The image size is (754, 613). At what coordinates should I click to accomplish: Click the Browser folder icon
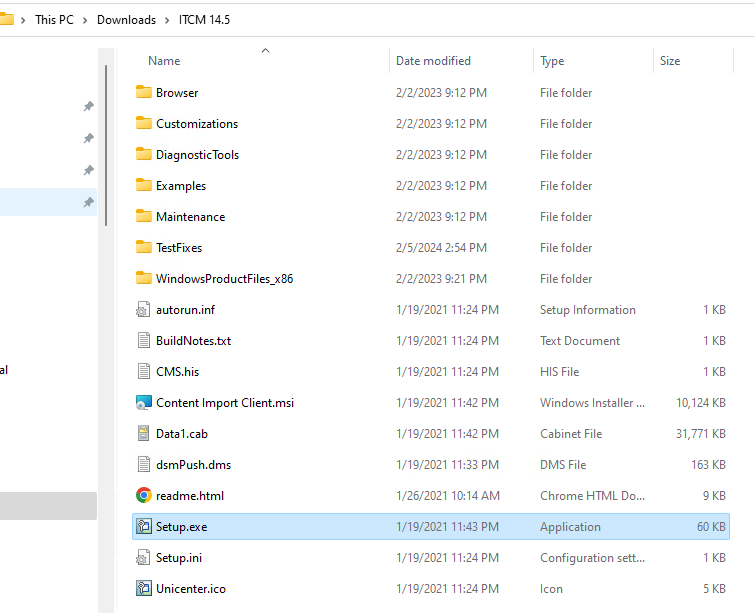click(x=144, y=93)
